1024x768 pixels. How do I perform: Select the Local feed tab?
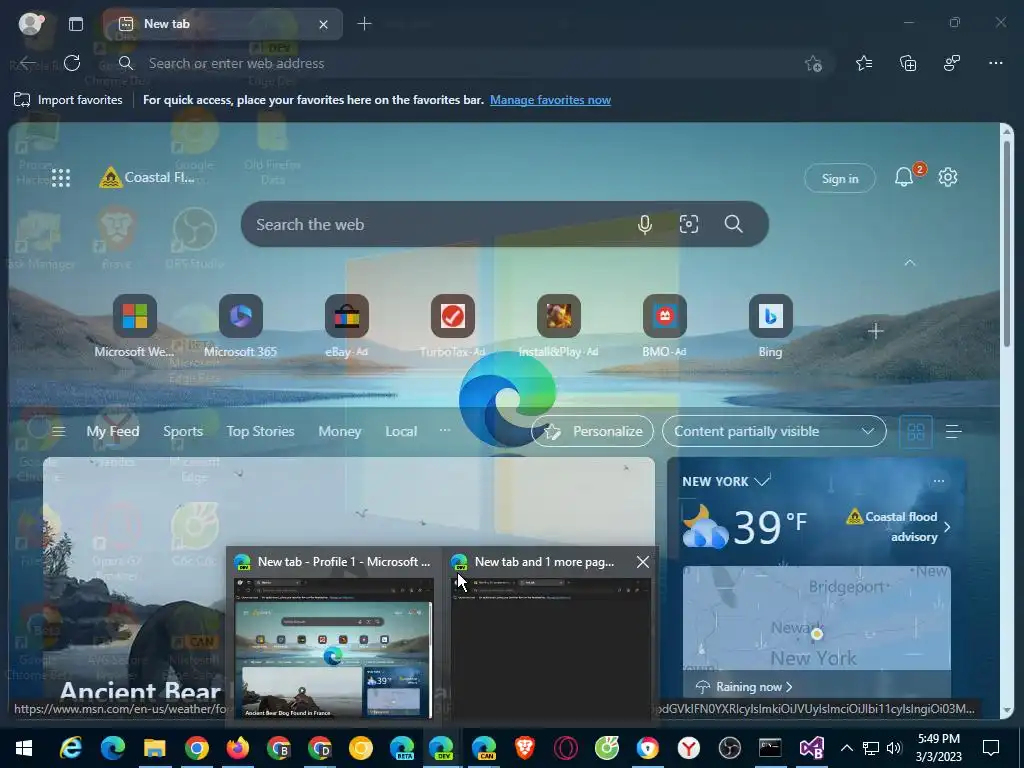[x=401, y=432]
